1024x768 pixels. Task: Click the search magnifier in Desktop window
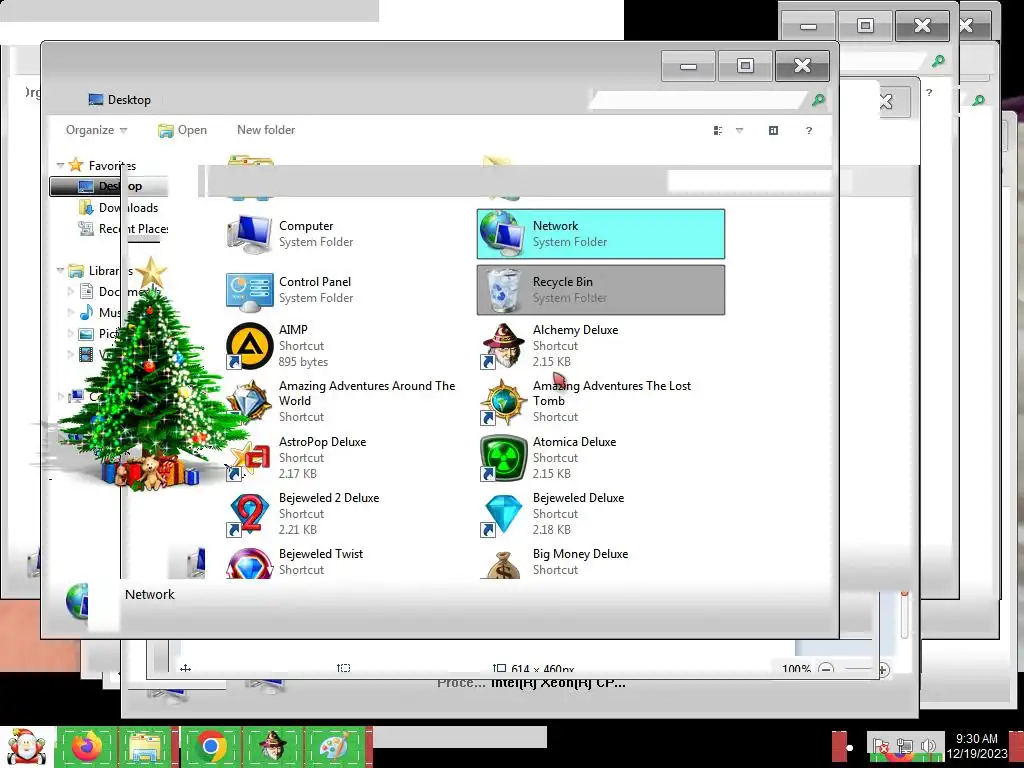(x=818, y=100)
